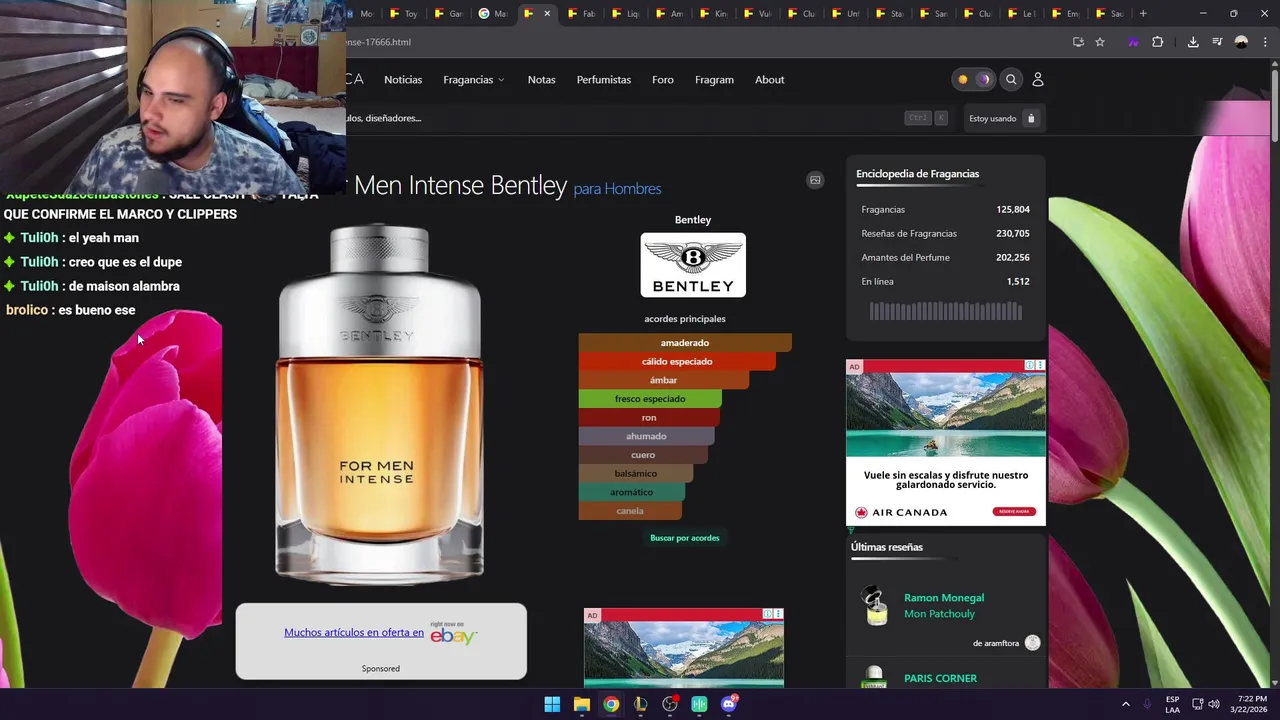Open the eBay offers sponsored link
The width and height of the screenshot is (1280, 720).
(x=354, y=632)
